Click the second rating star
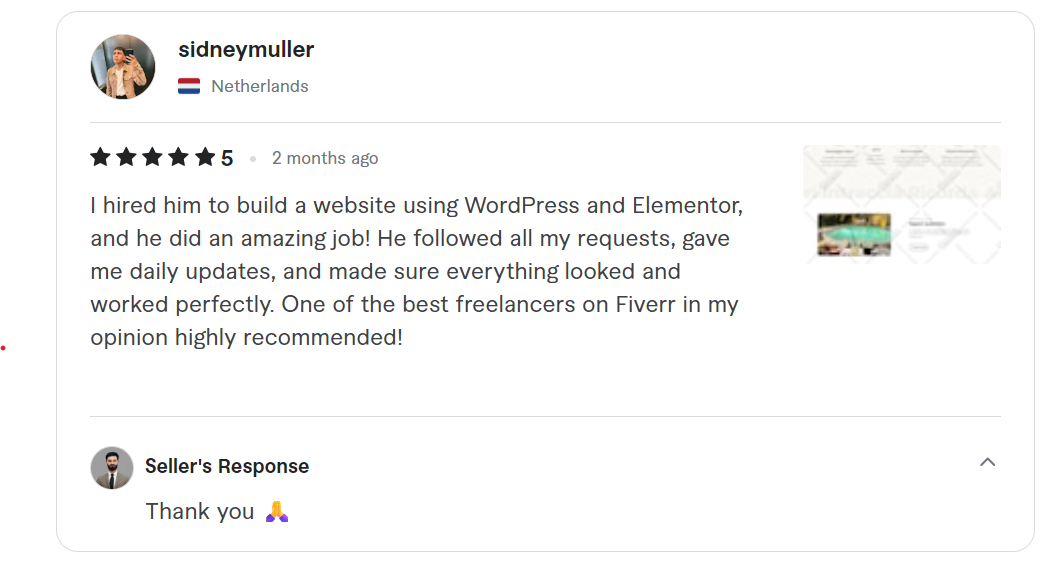Screen dimensions: 1052x562 [126, 157]
